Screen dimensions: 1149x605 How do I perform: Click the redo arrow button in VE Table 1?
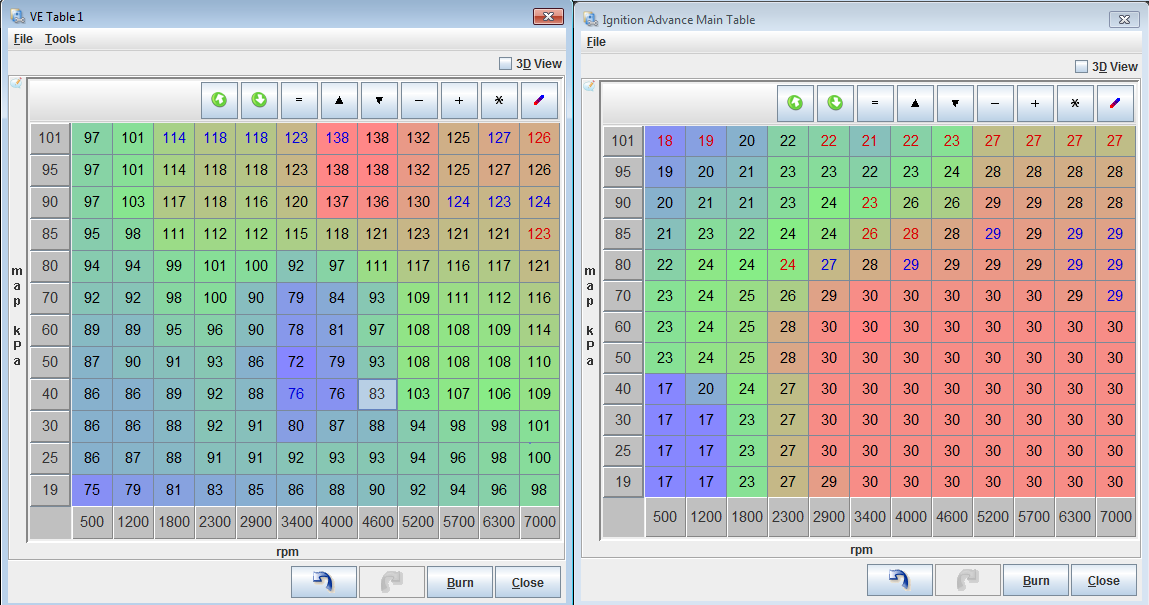[392, 582]
